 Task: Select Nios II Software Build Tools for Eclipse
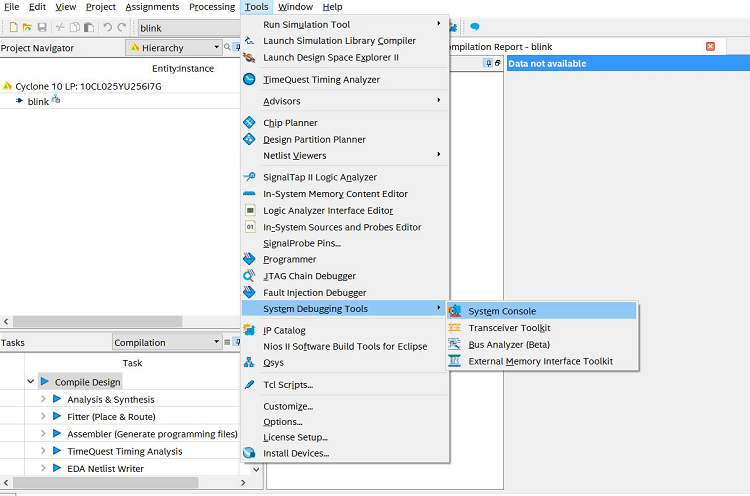click(x=345, y=346)
